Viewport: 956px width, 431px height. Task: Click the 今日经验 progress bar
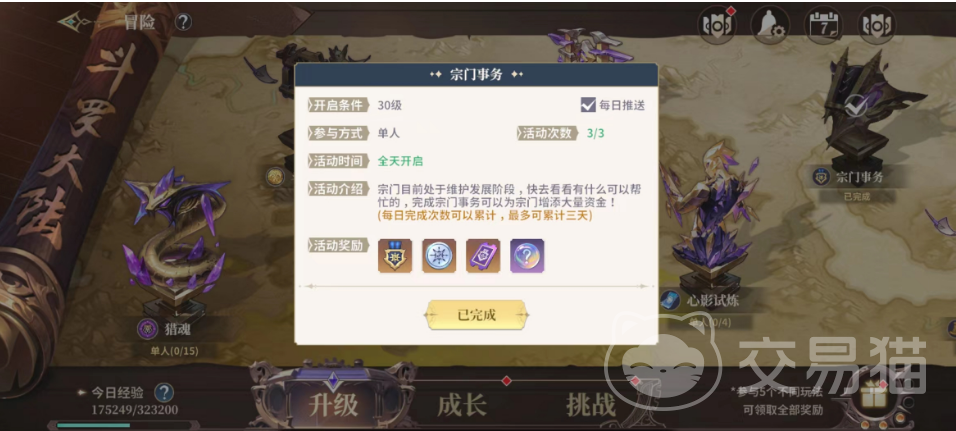[x=125, y=425]
